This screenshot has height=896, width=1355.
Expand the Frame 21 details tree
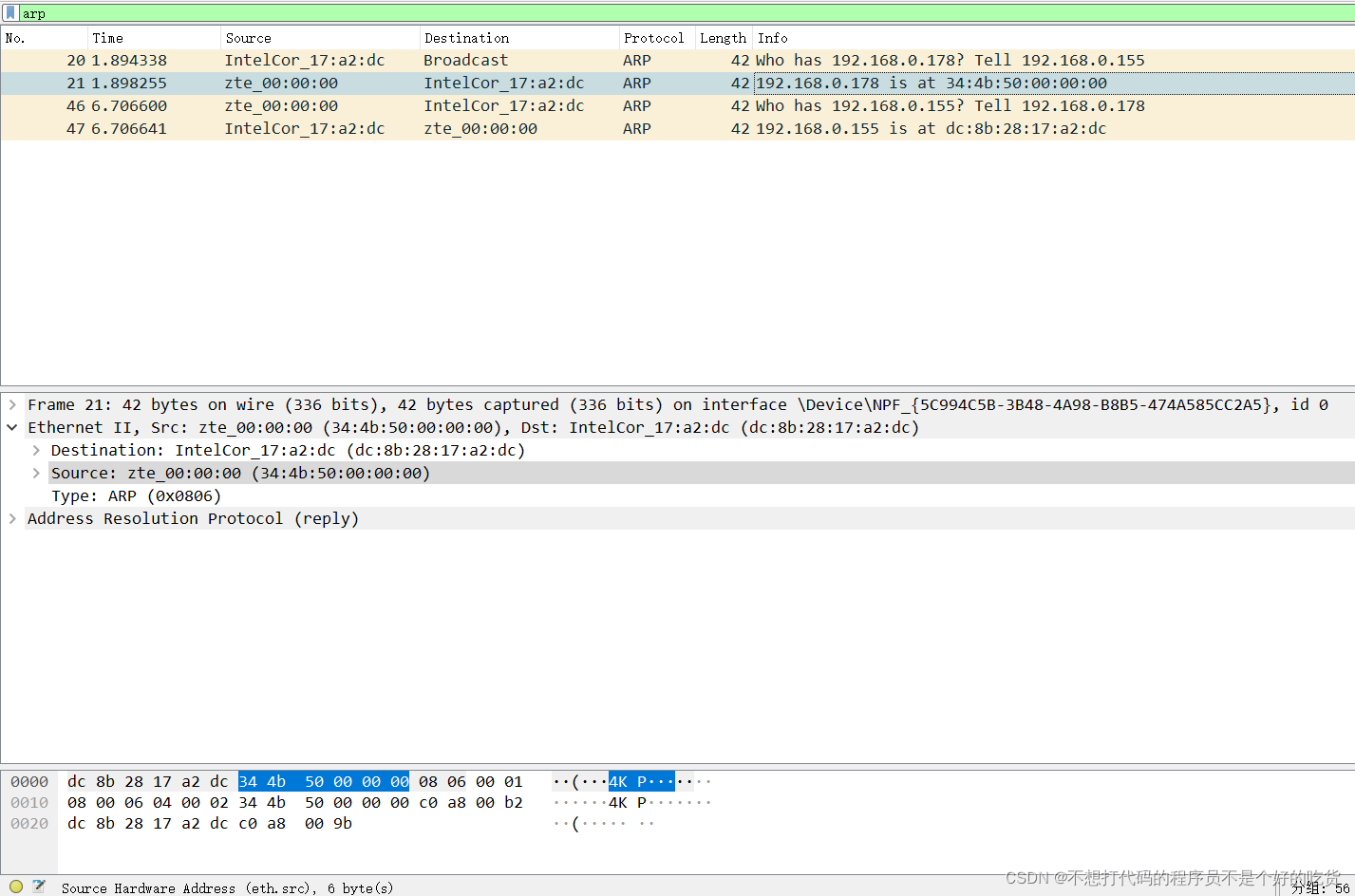[x=12, y=404]
